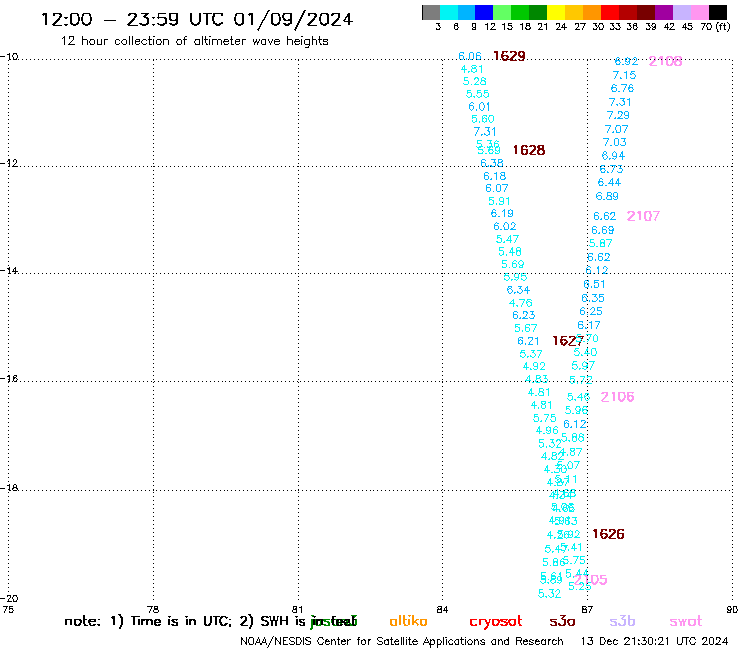740x650 pixels.
Task: Click the s3a pass number 1627
Action: point(568,341)
